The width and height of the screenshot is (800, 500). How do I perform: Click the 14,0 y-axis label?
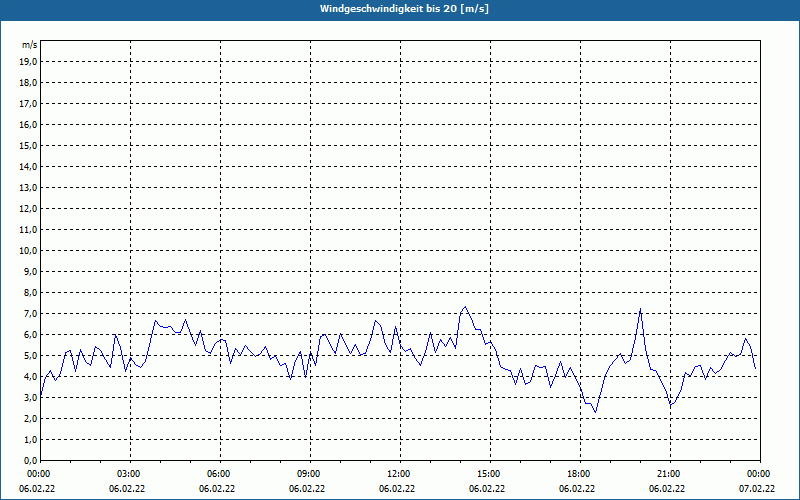(28, 167)
